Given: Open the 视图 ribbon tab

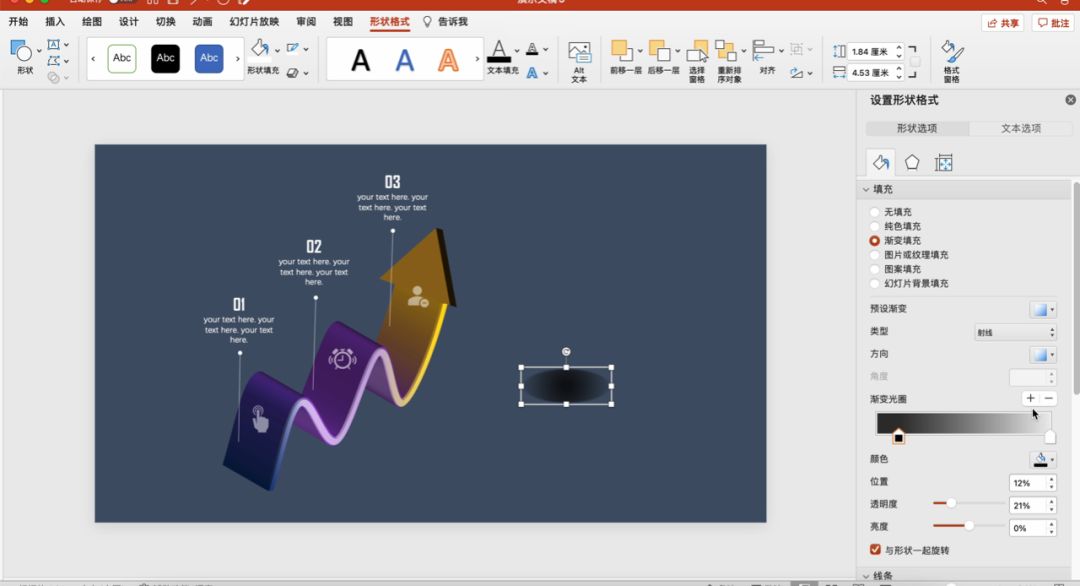Looking at the screenshot, I should (x=343, y=21).
